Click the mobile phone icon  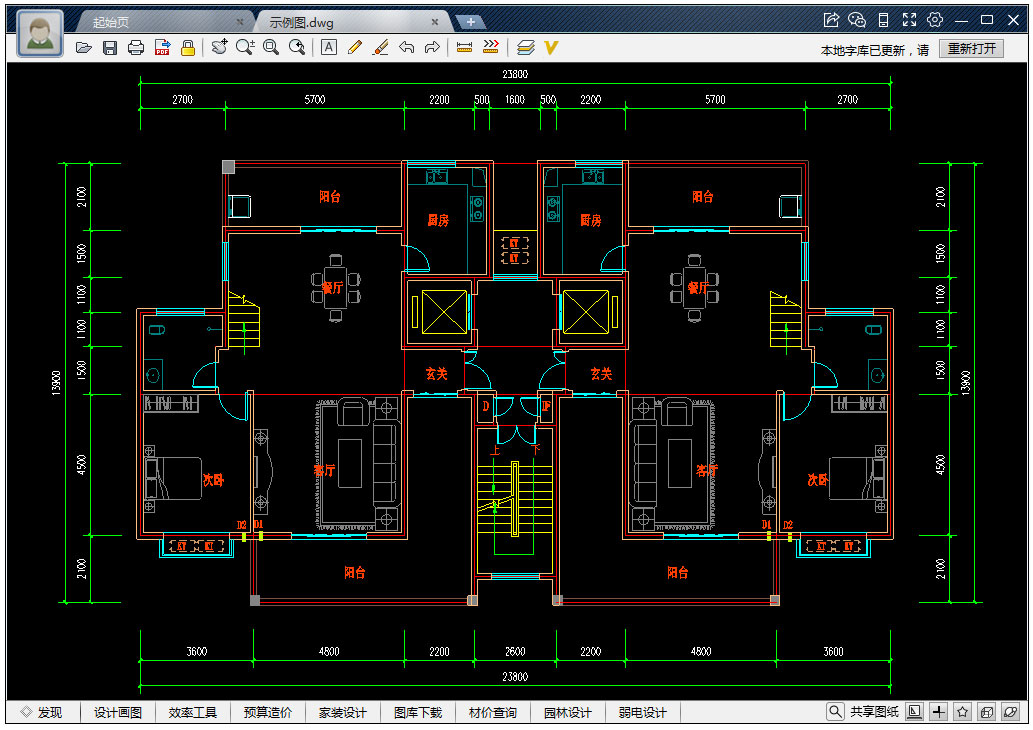pyautogui.click(x=883, y=20)
